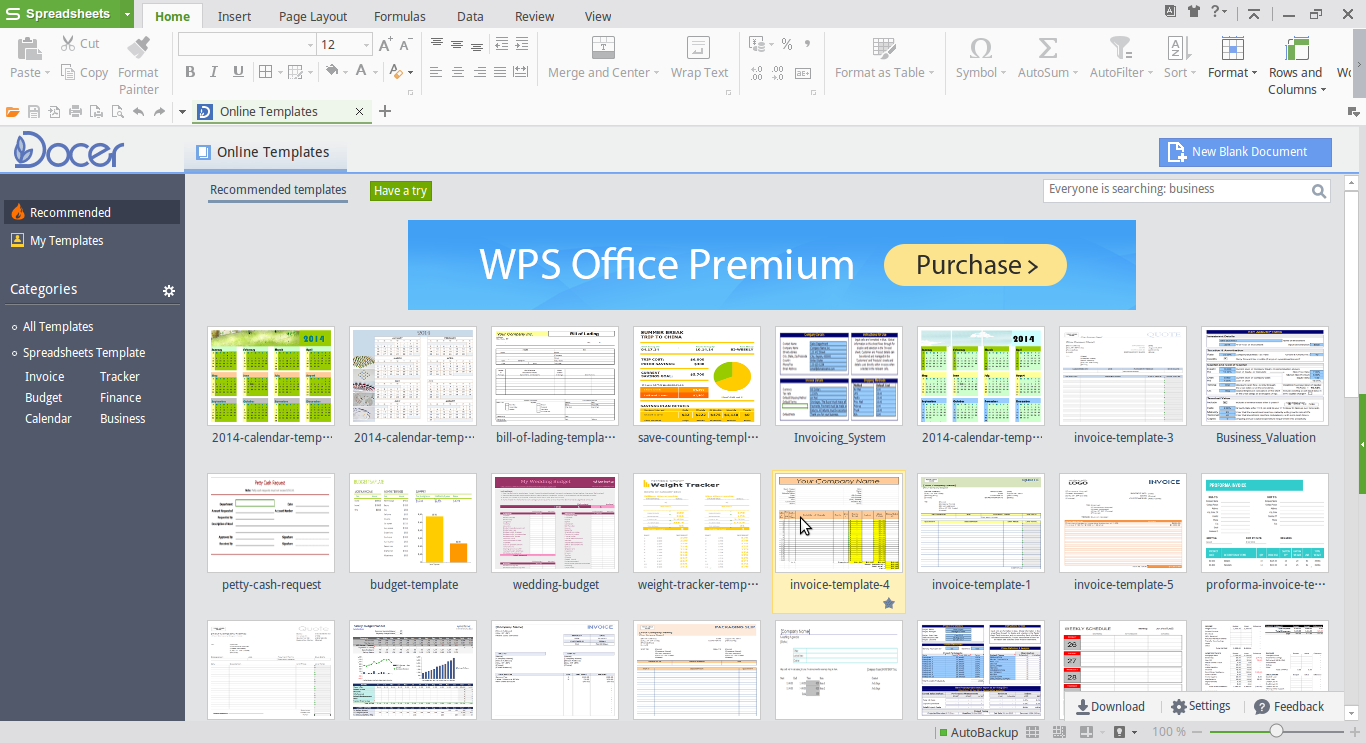Open the clear formatting eraser dropdown arrow
This screenshot has height=743, width=1366.
410,72
